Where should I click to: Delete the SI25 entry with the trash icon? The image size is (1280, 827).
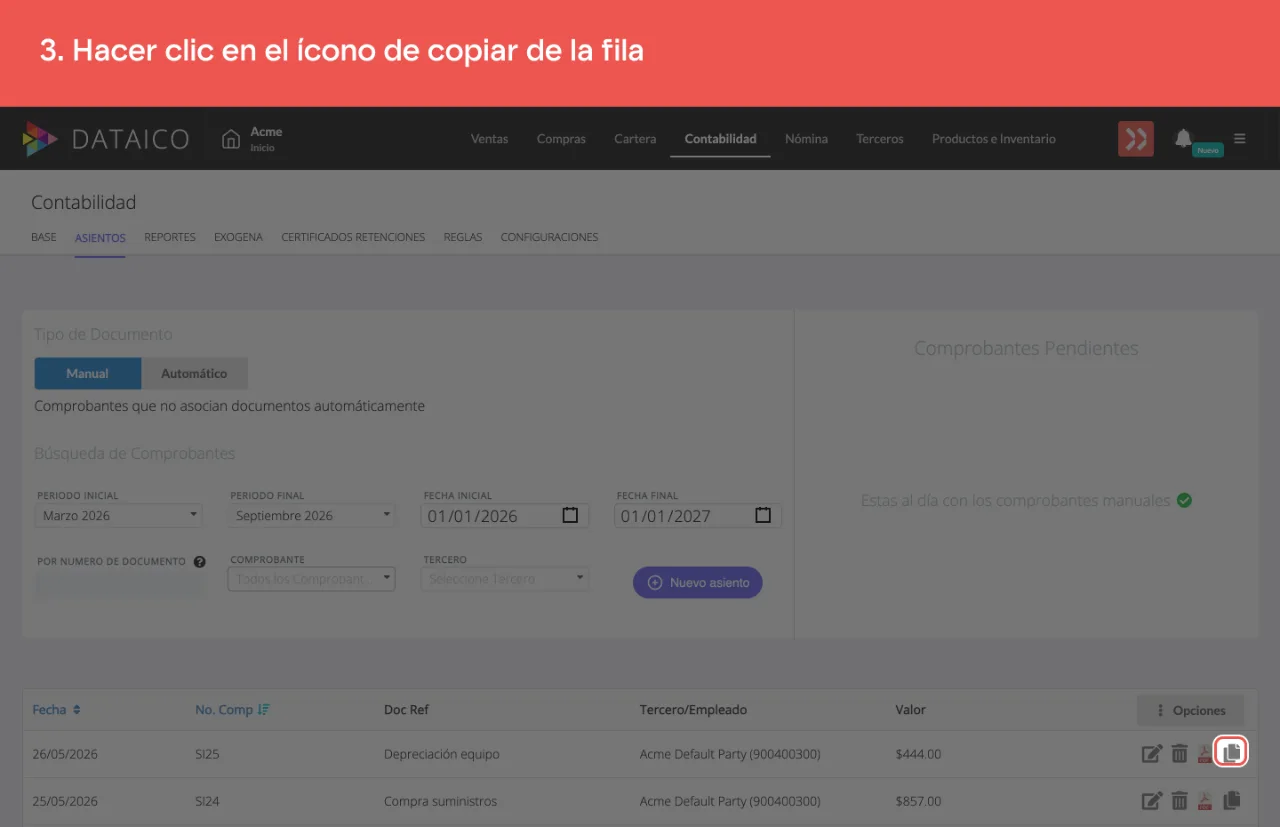click(x=1180, y=754)
